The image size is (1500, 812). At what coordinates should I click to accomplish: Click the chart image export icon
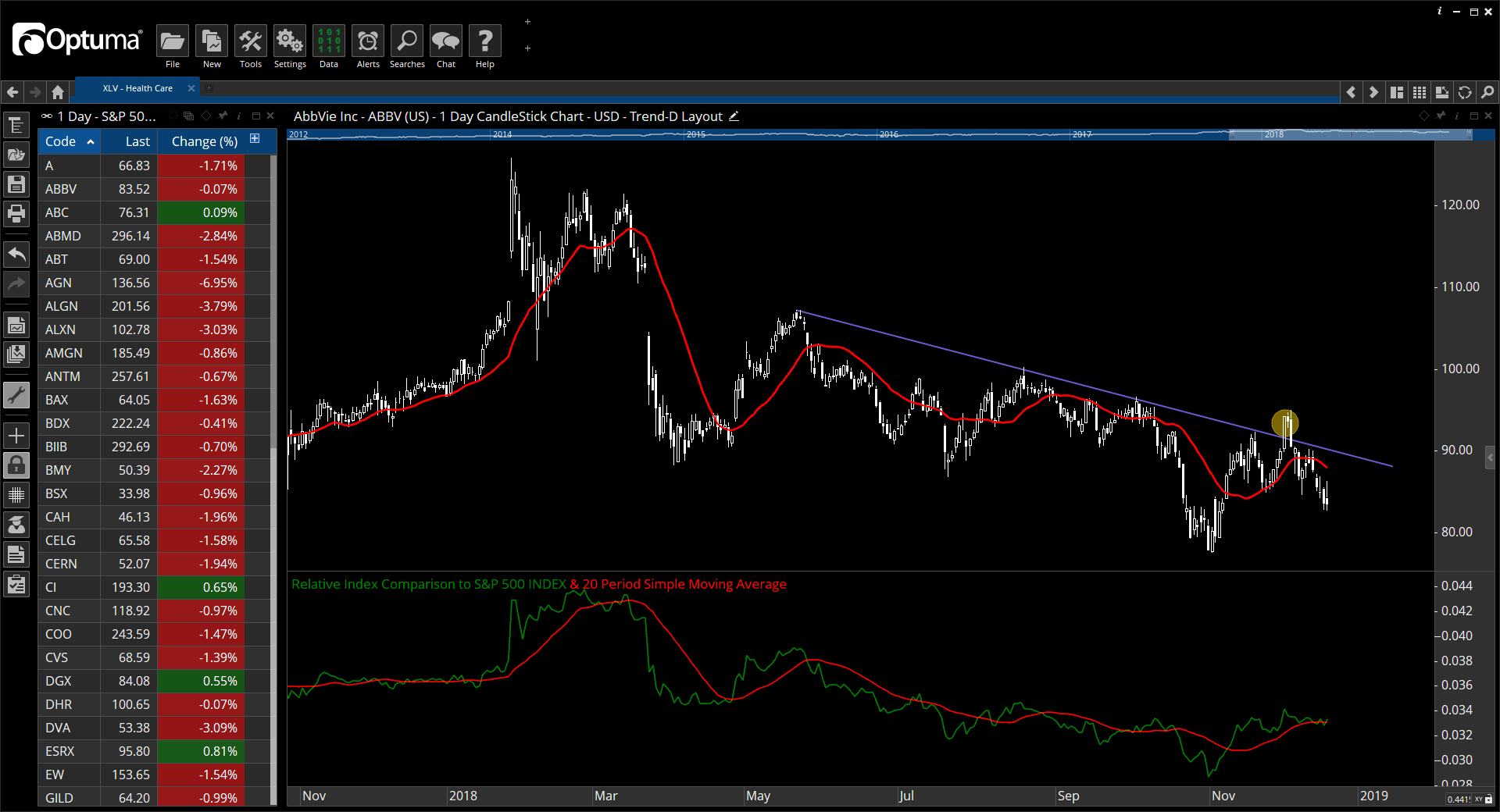pos(16,325)
